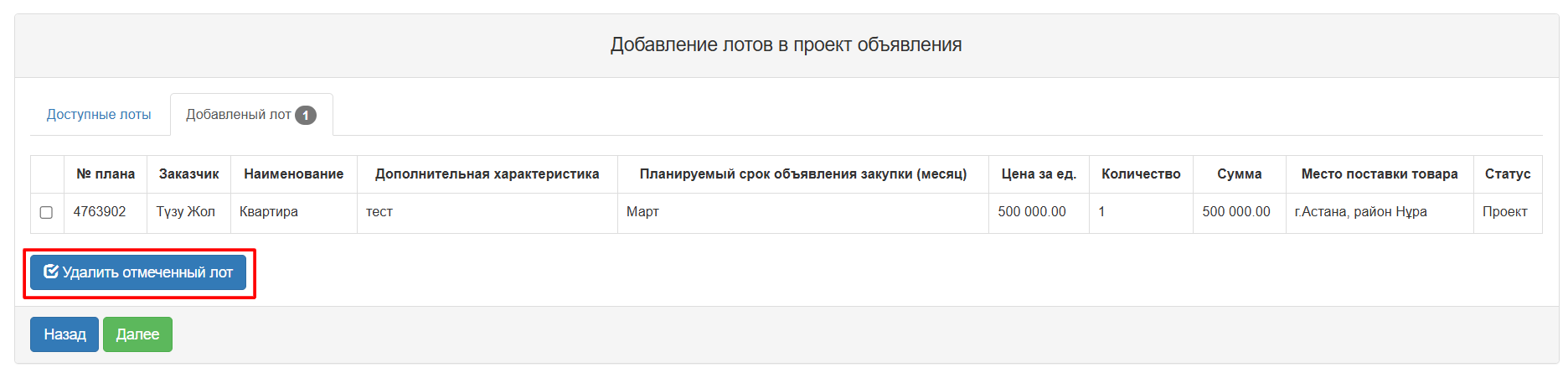Switch to the 'Доступные лоты' tab
The width and height of the screenshot is (1568, 373).
coord(99,115)
